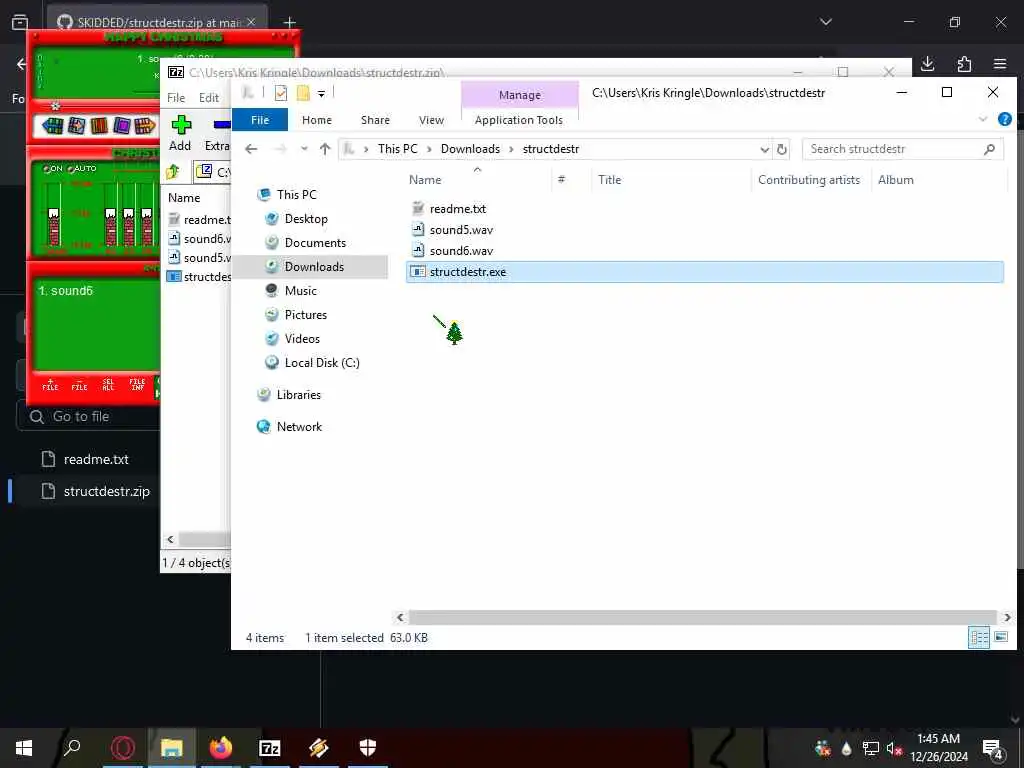Click the play button in the Christmas player

click(x=76, y=125)
